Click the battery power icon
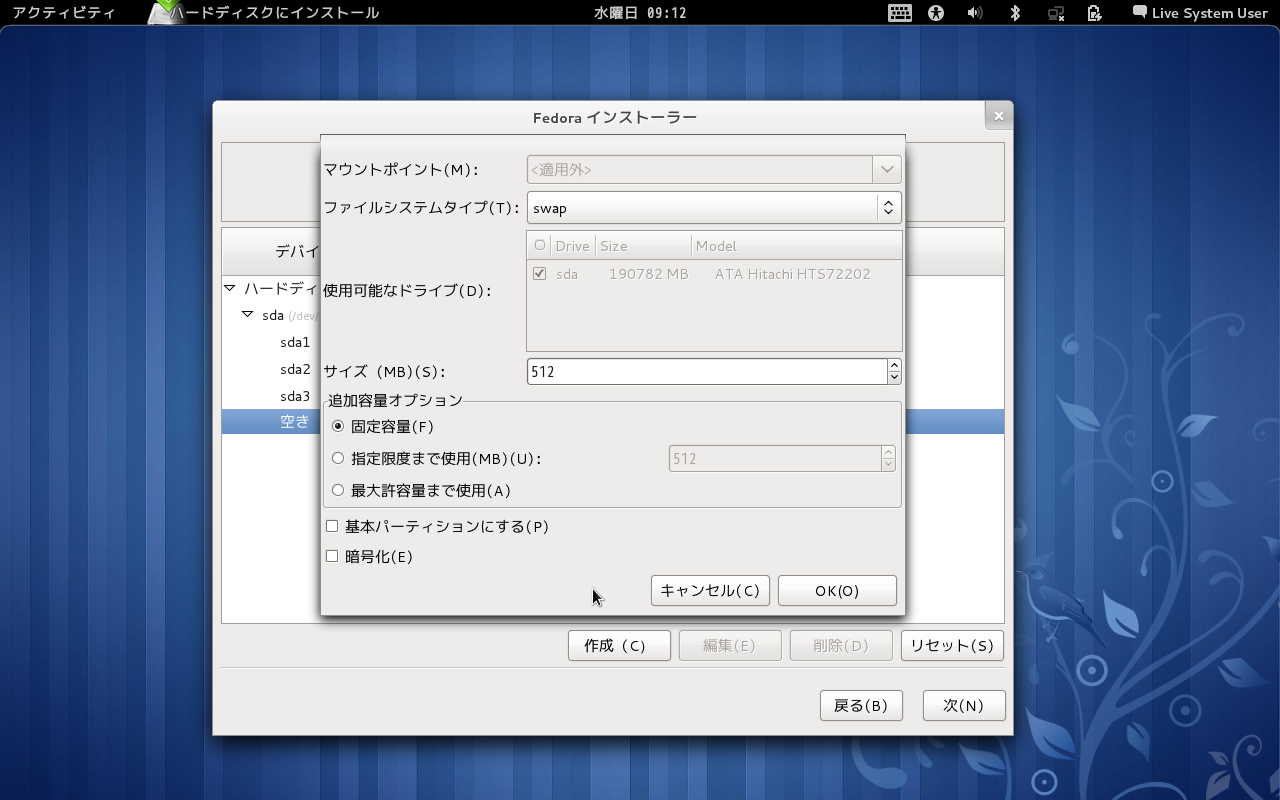1280x800 pixels. [x=1094, y=13]
